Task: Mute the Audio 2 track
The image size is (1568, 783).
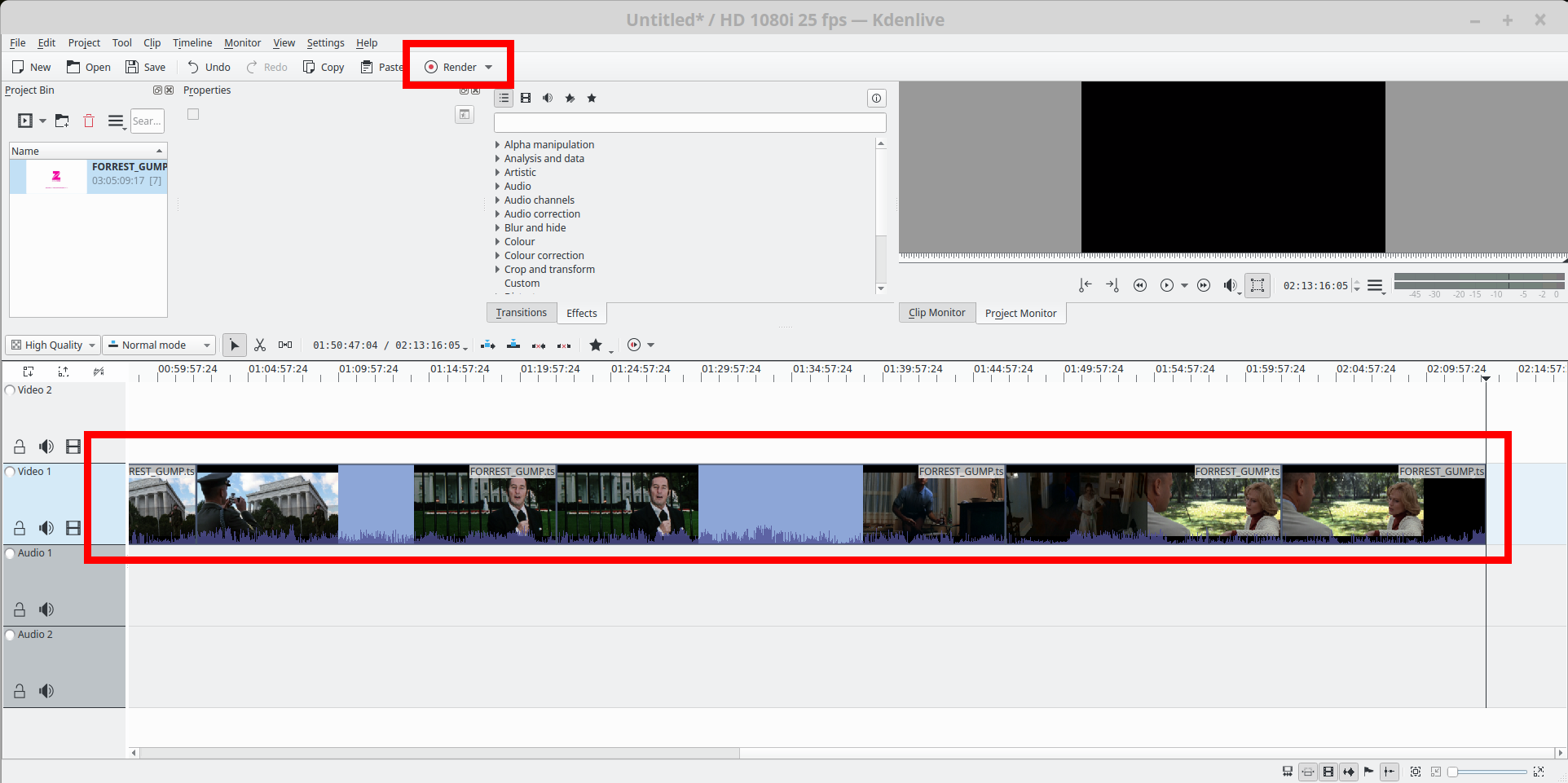Action: [46, 691]
